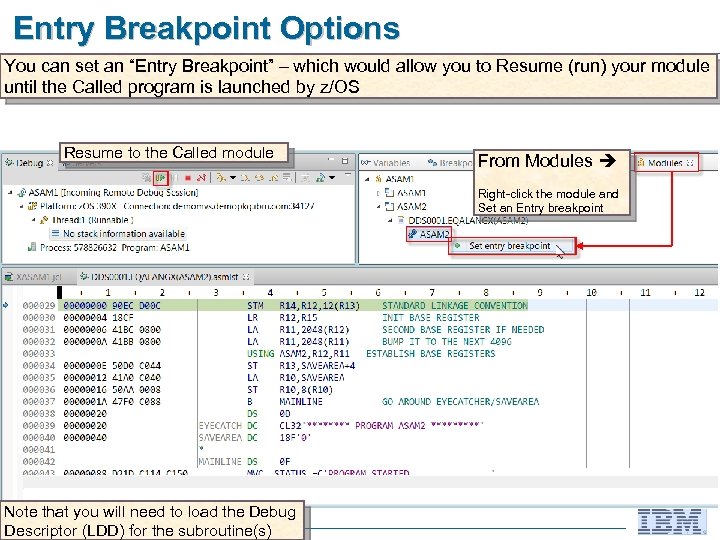Open the last Debug toolbar dropdown arrow
This screenshot has height=540, width=720.
(x=332, y=178)
